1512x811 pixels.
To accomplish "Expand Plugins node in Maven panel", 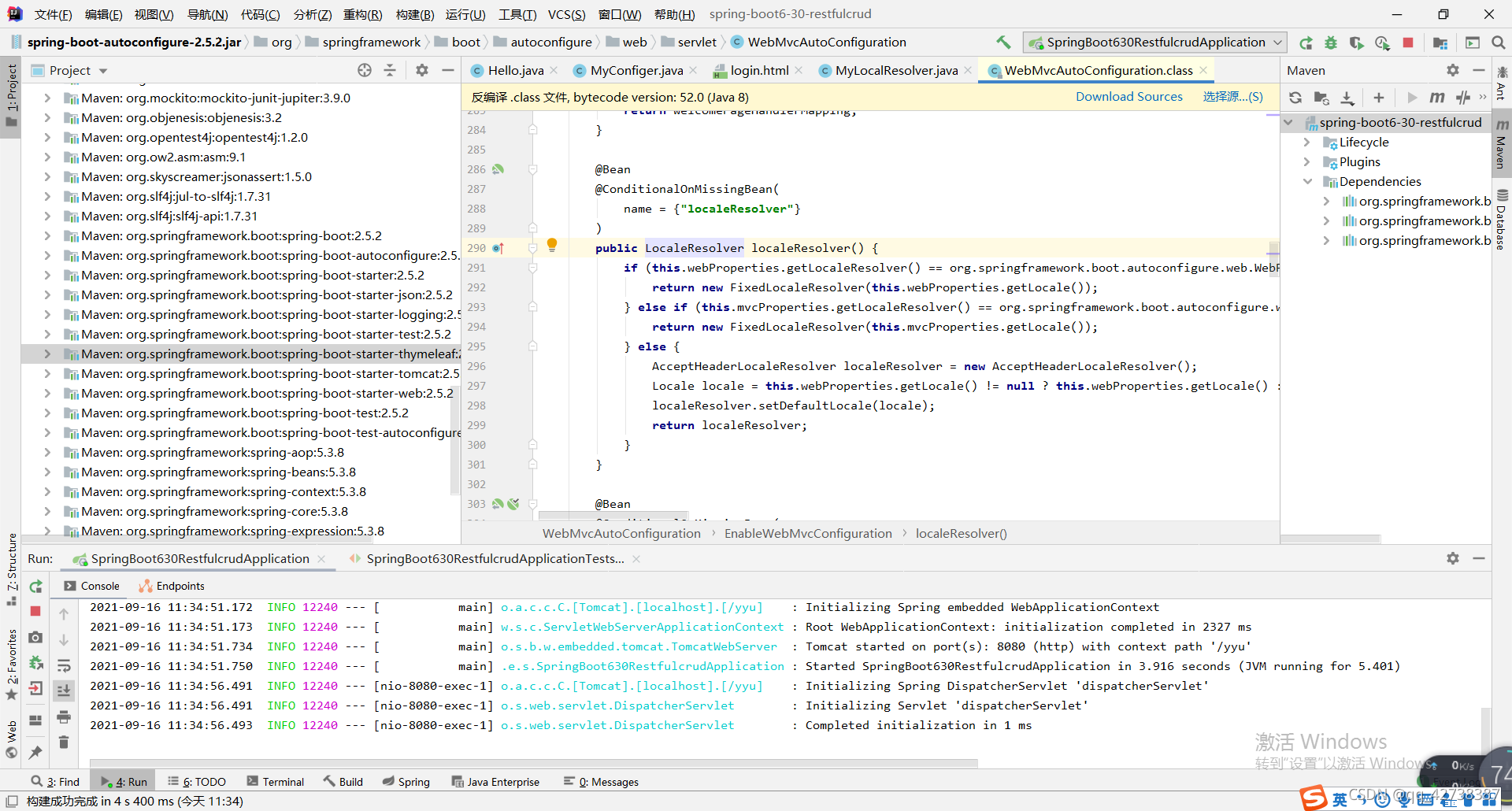I will click(1307, 162).
